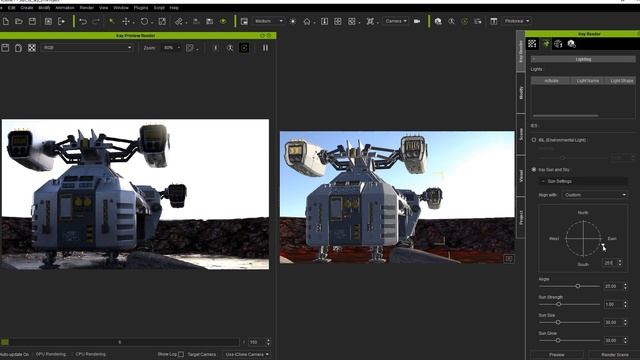Image resolution: width=640 pixels, height=360 pixels.
Task: Open the Use iClone Camera dropdown
Action: (x=247, y=354)
